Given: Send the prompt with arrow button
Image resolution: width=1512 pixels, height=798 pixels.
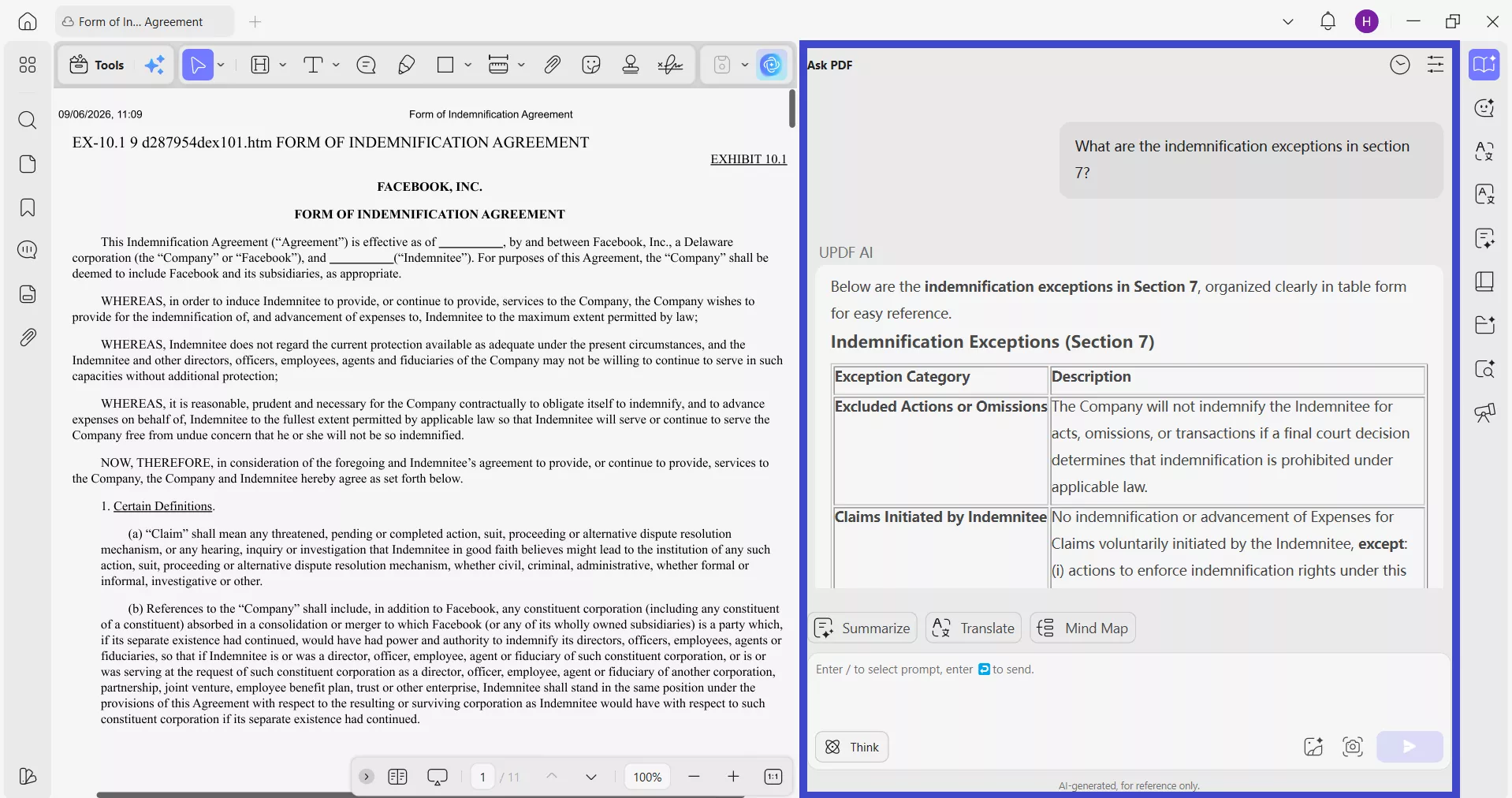Looking at the screenshot, I should [x=1410, y=747].
